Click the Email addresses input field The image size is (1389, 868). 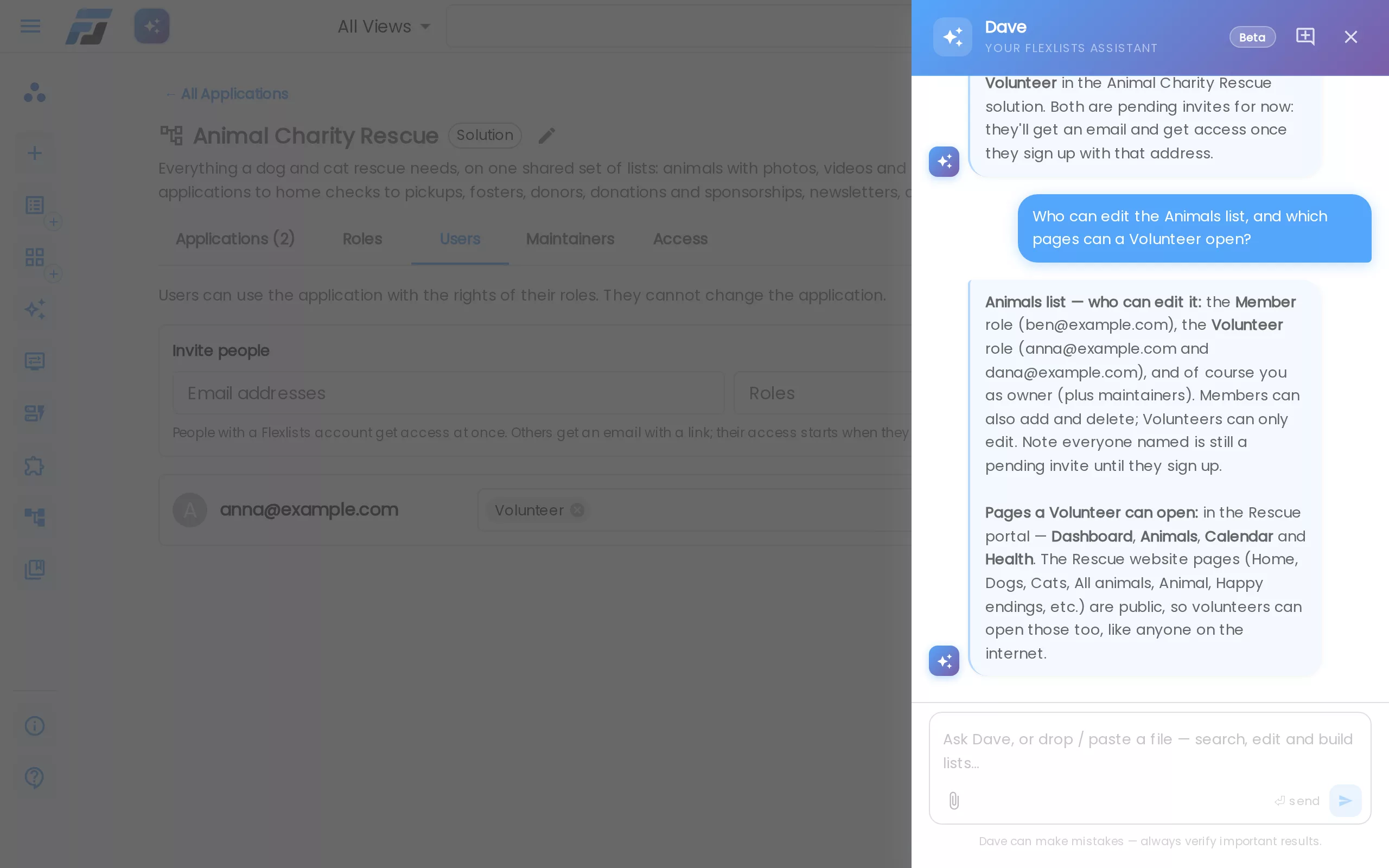[448, 393]
